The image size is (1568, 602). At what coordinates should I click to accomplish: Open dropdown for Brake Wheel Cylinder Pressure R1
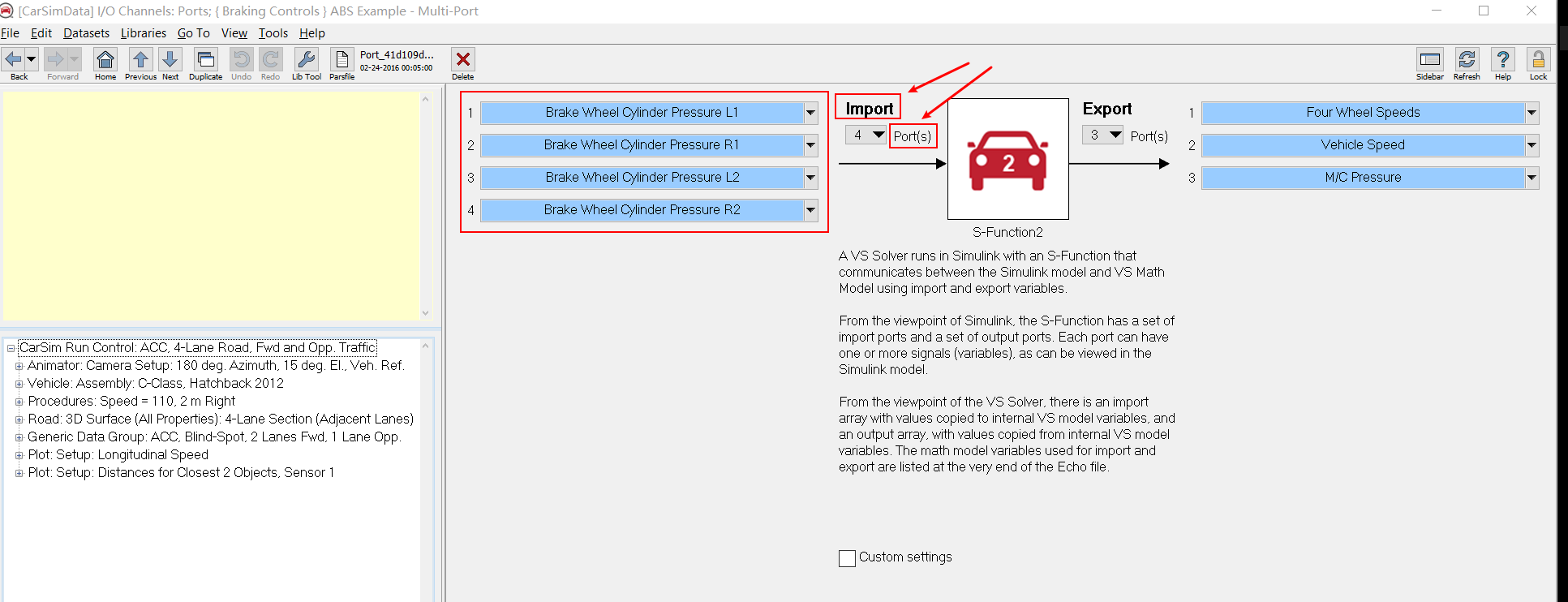(x=810, y=145)
